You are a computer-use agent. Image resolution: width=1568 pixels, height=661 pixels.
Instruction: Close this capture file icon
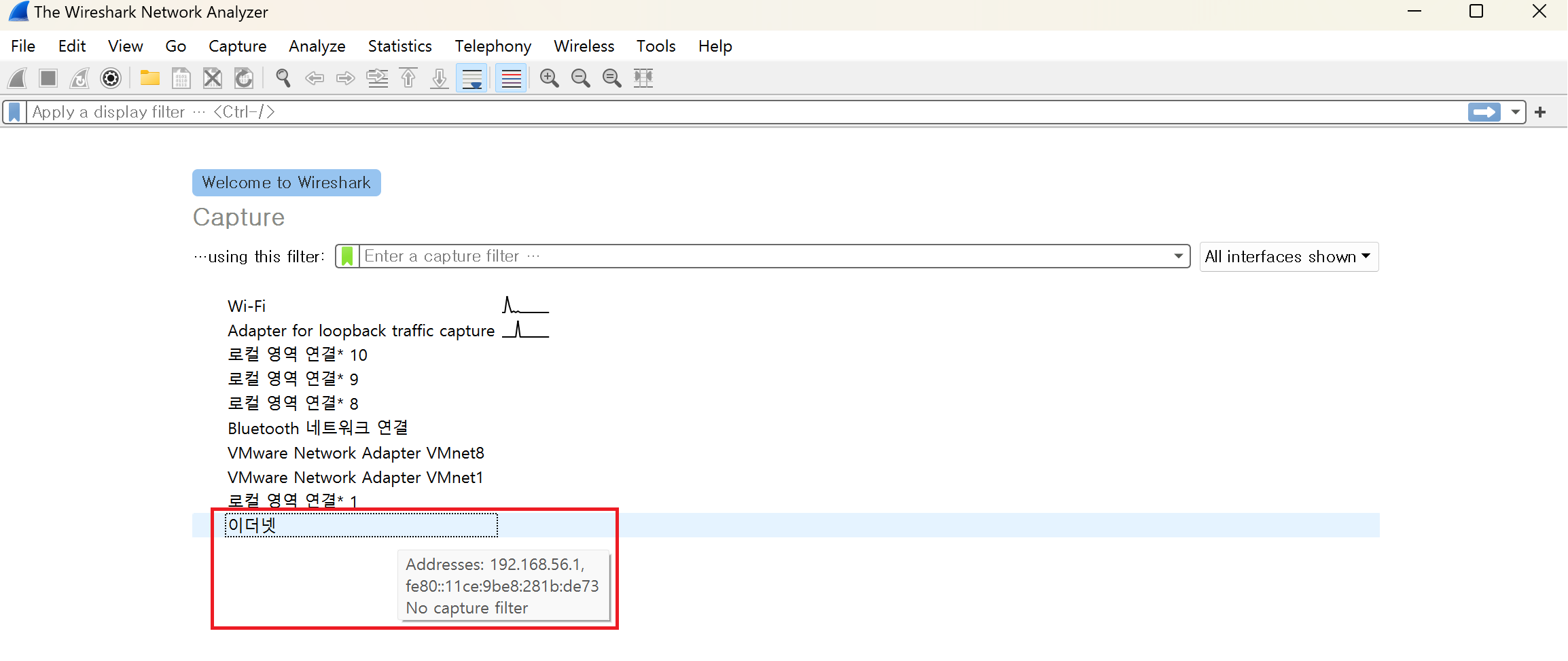pyautogui.click(x=213, y=78)
